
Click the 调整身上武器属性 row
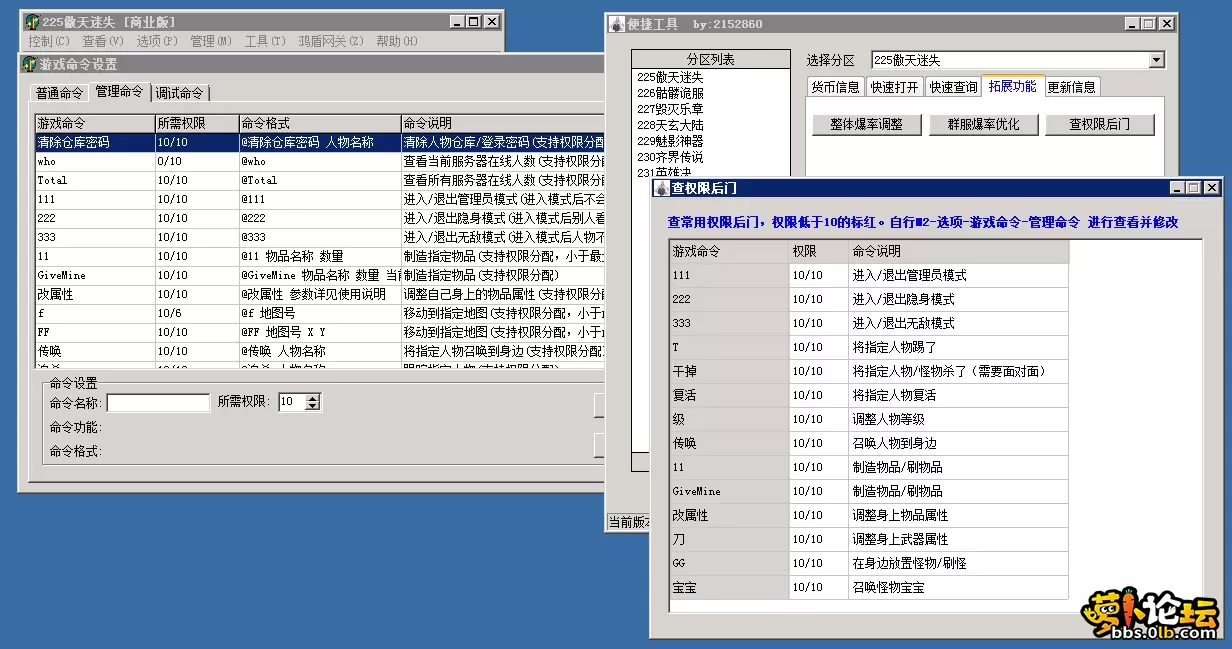click(869, 539)
